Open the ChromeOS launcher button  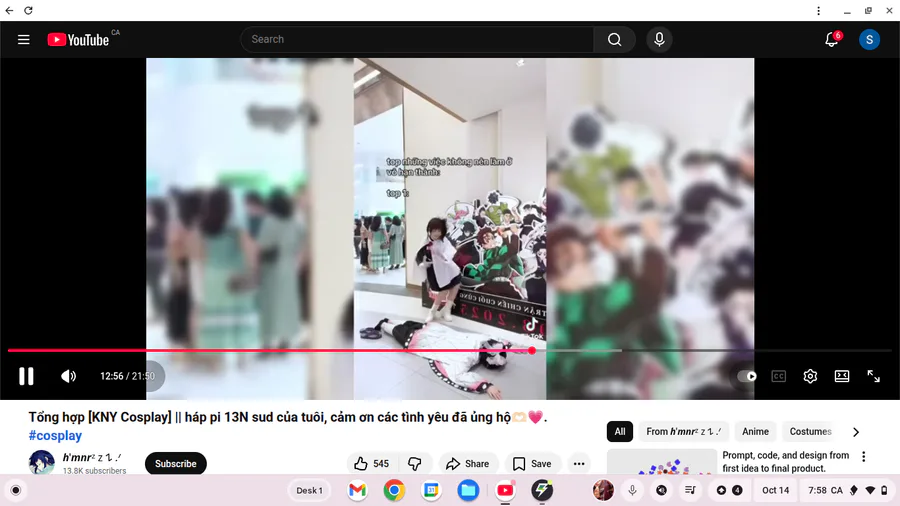point(15,491)
